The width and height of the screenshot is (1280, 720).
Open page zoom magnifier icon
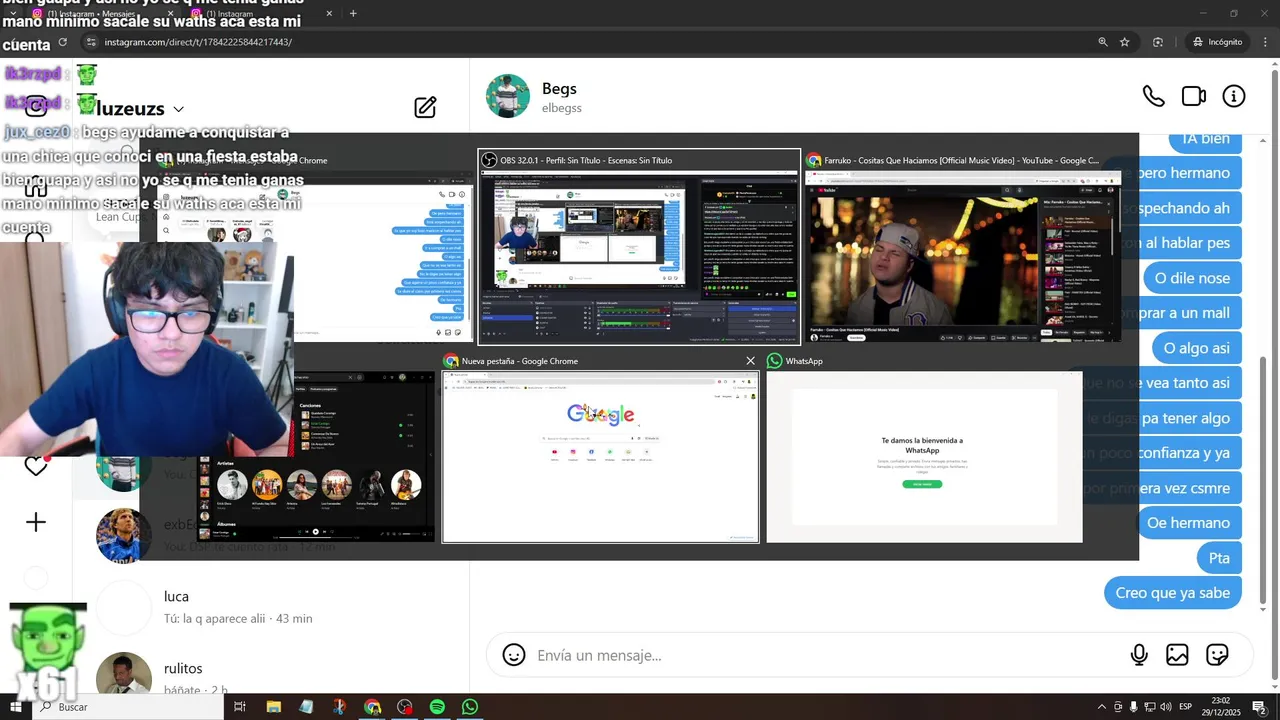click(1103, 42)
